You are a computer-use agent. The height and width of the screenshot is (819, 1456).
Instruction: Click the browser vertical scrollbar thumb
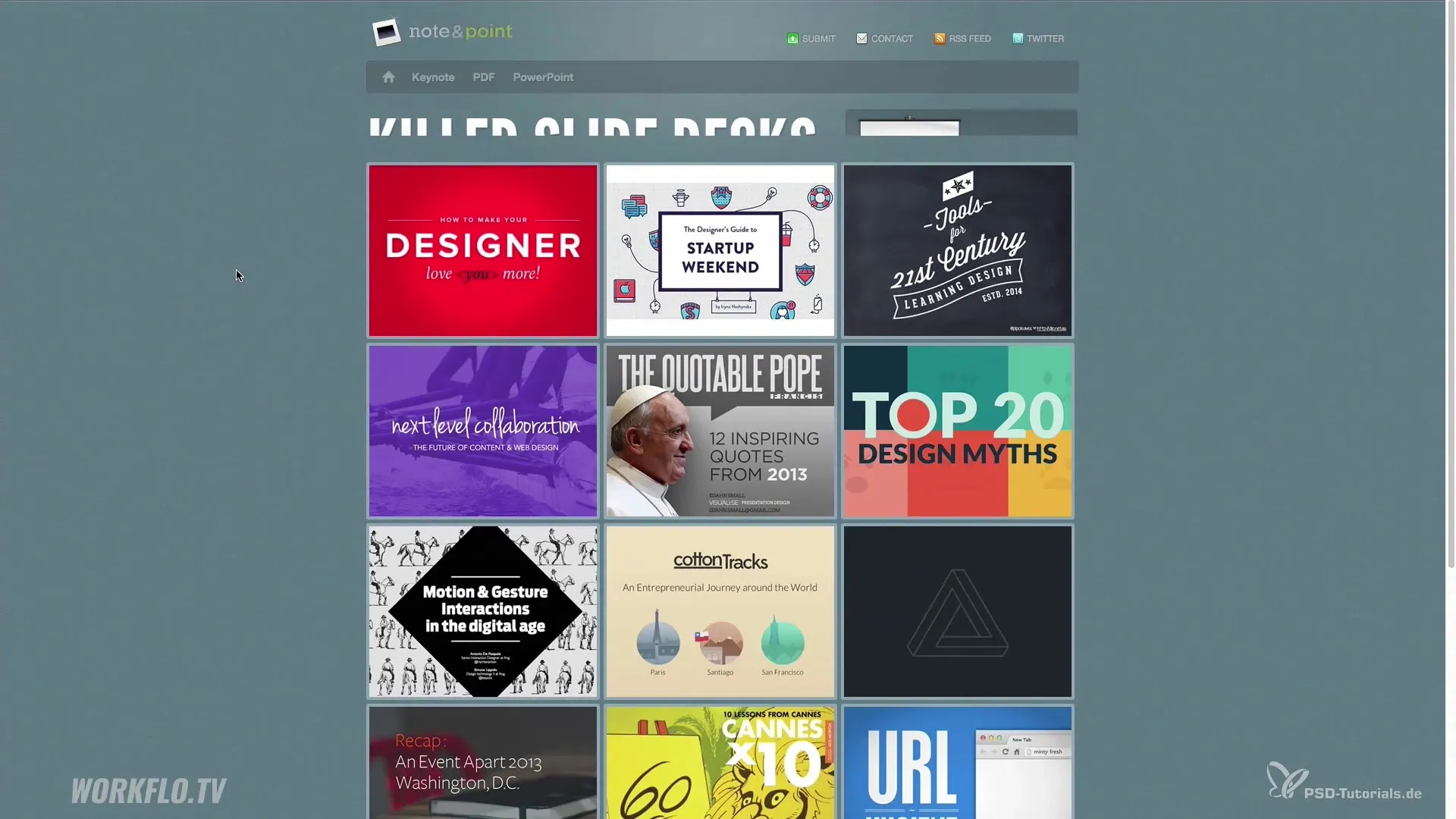click(1451, 284)
